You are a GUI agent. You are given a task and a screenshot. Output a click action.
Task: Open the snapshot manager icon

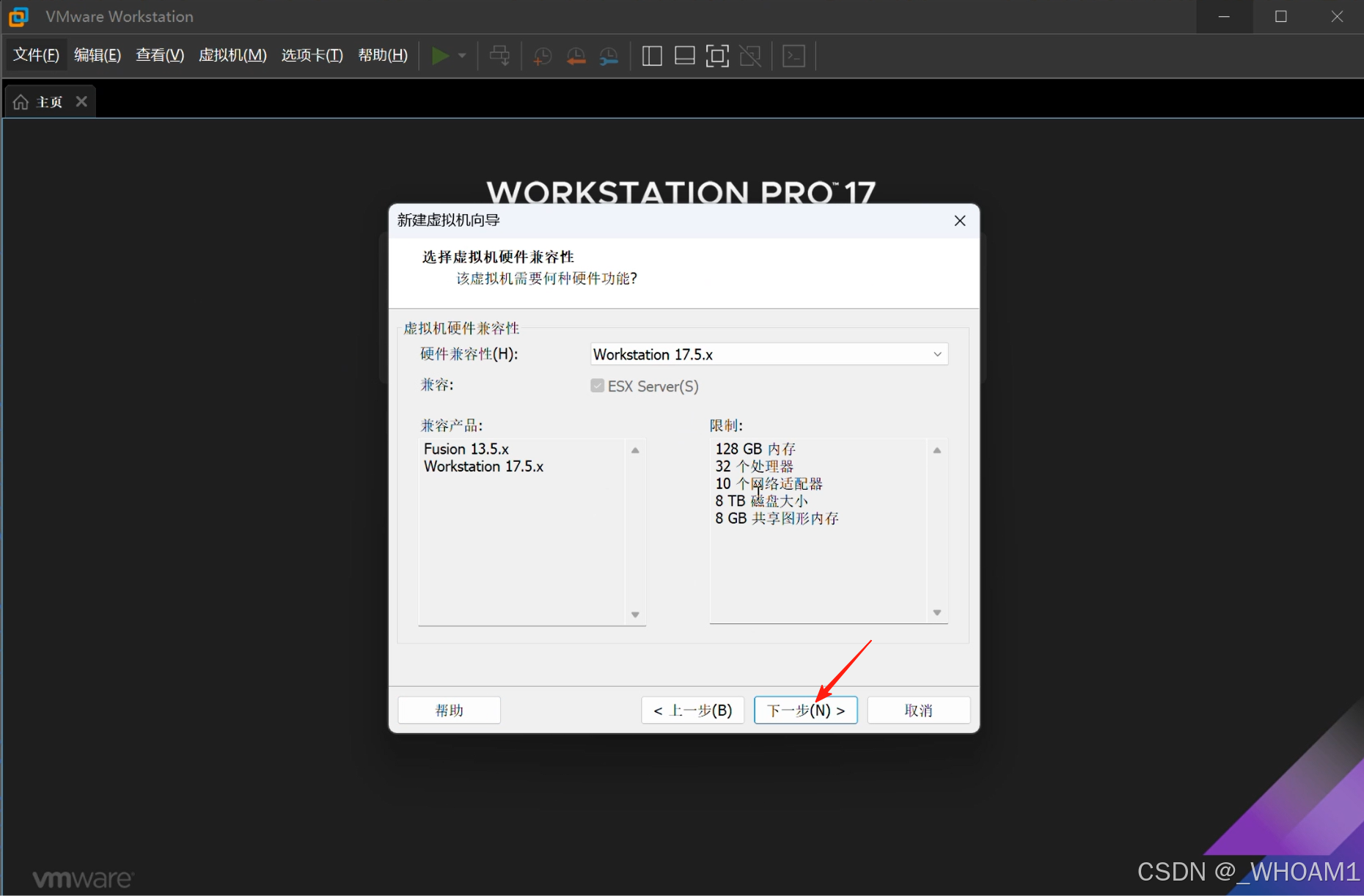tap(609, 56)
